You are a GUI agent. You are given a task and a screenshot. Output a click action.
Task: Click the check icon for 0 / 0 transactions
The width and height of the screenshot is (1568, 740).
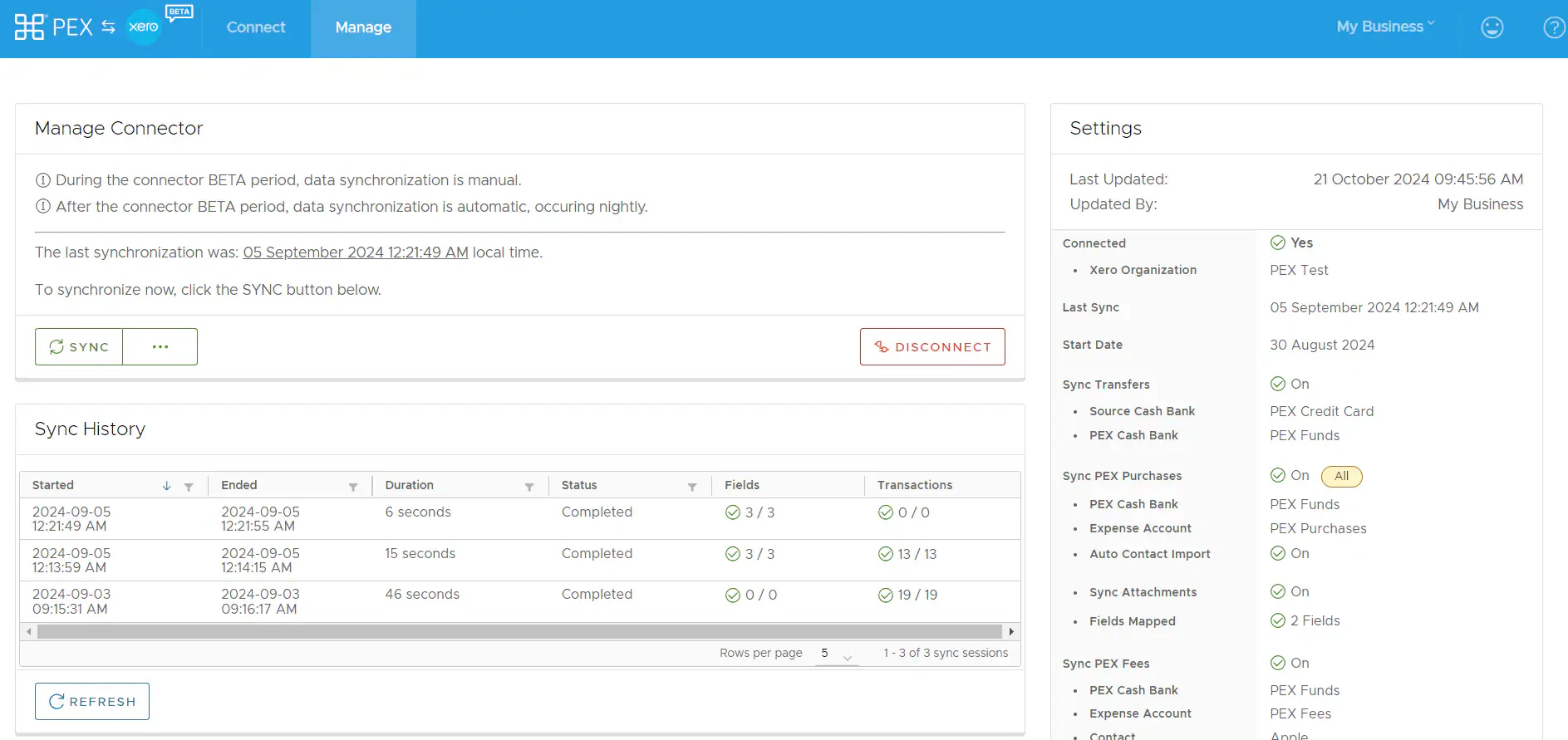click(886, 512)
